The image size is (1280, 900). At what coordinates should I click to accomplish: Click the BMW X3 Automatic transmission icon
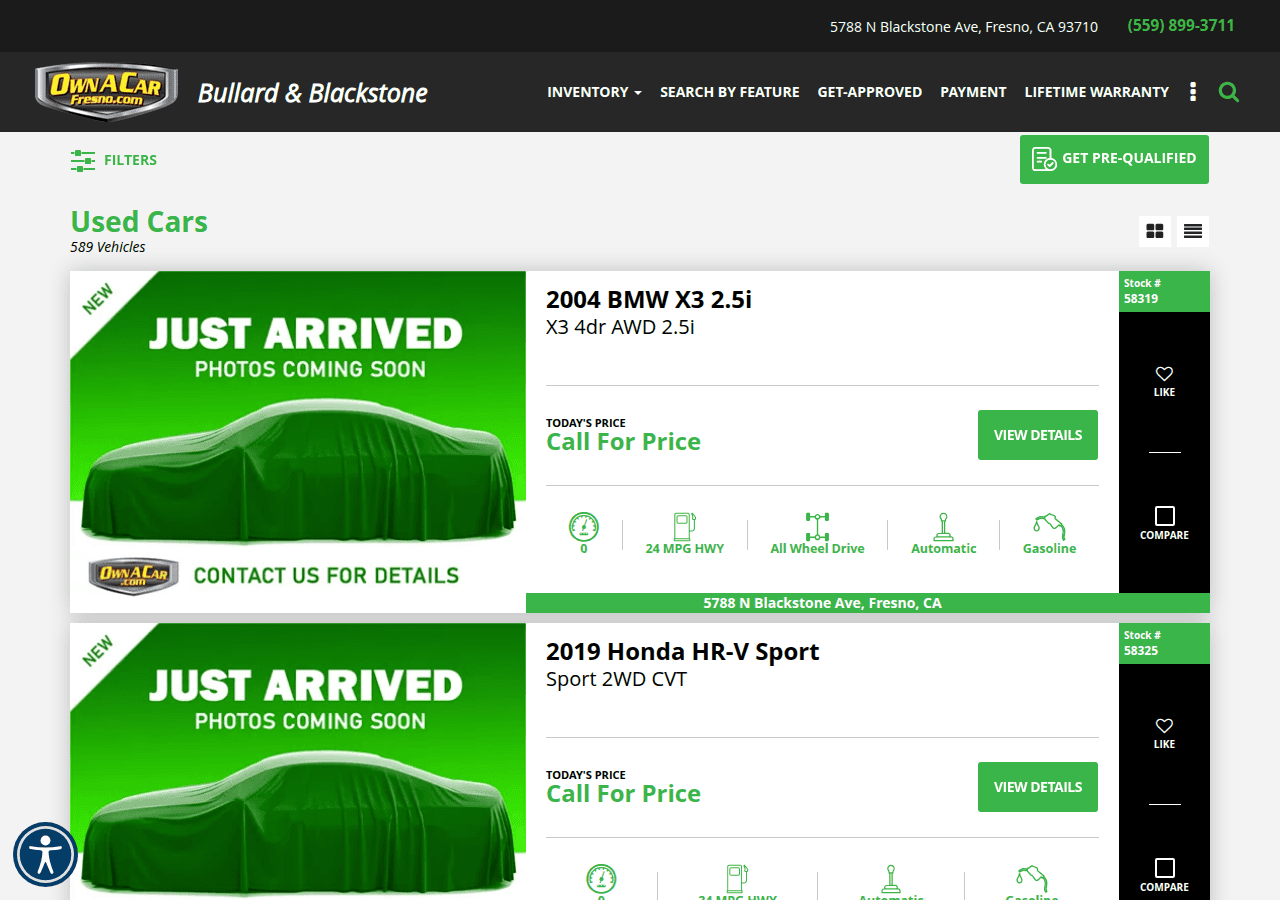click(943, 526)
